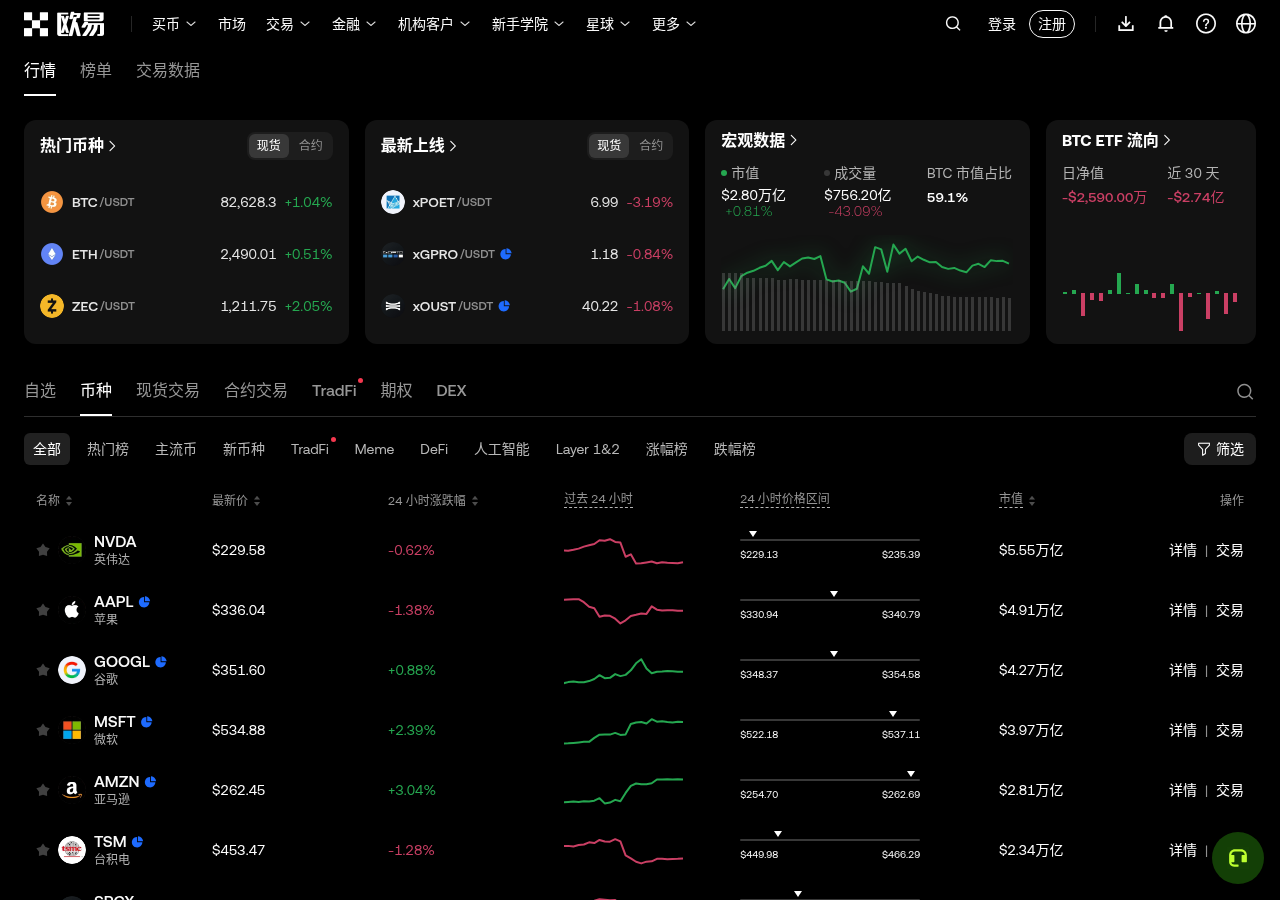The width and height of the screenshot is (1280, 900).
Task: Click 交易 for AMZN
Action: click(x=1230, y=790)
